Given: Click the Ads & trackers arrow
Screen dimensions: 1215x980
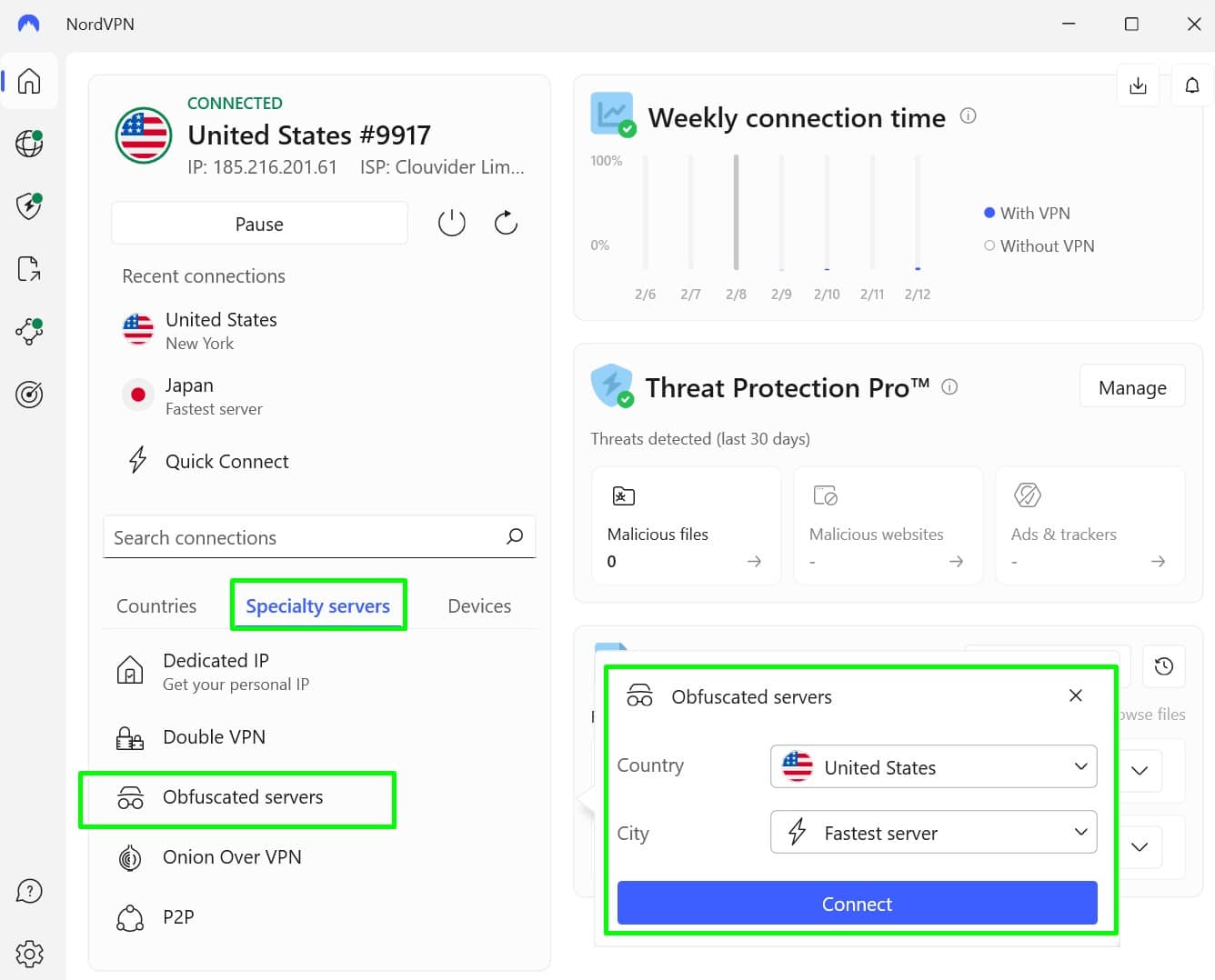Looking at the screenshot, I should (x=1158, y=561).
